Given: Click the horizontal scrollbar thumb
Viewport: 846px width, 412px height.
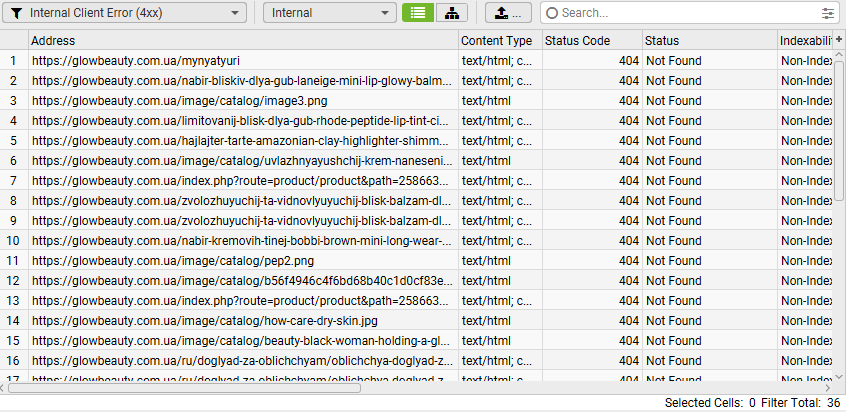Looking at the screenshot, I should (185, 388).
